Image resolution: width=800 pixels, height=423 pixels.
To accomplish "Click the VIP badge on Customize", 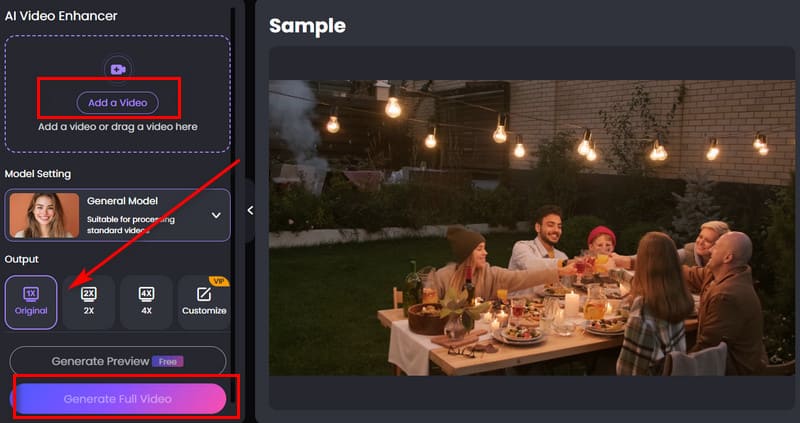I will (219, 281).
